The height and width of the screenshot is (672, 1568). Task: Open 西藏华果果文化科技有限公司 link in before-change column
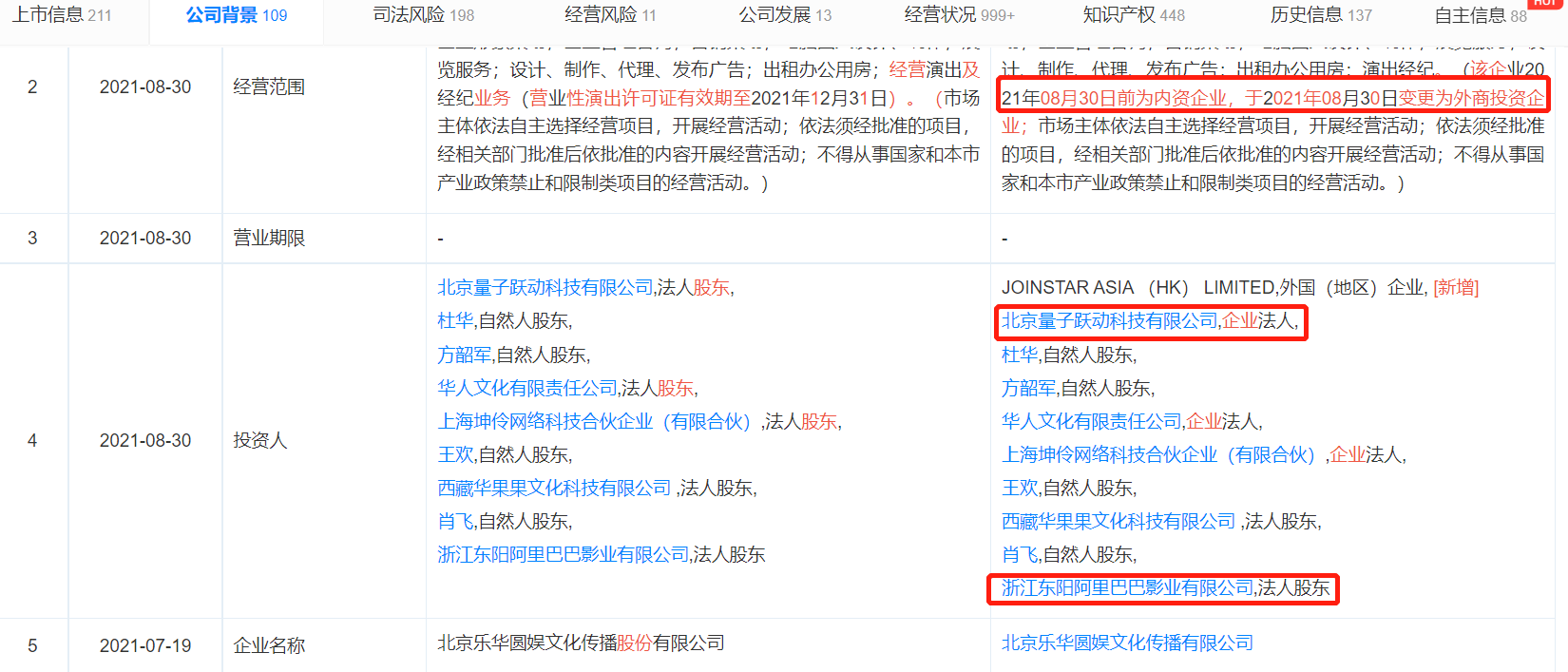click(x=554, y=488)
